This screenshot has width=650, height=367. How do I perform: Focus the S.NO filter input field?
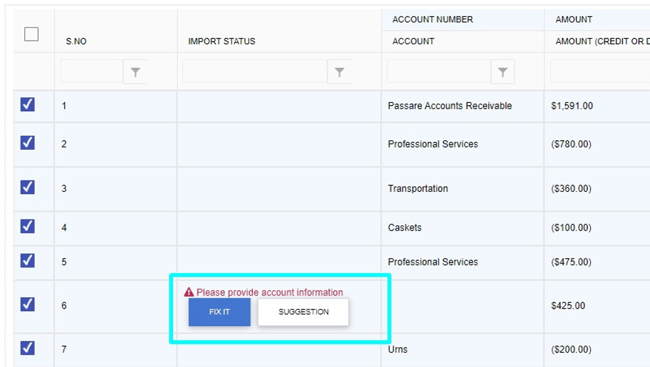[92, 72]
